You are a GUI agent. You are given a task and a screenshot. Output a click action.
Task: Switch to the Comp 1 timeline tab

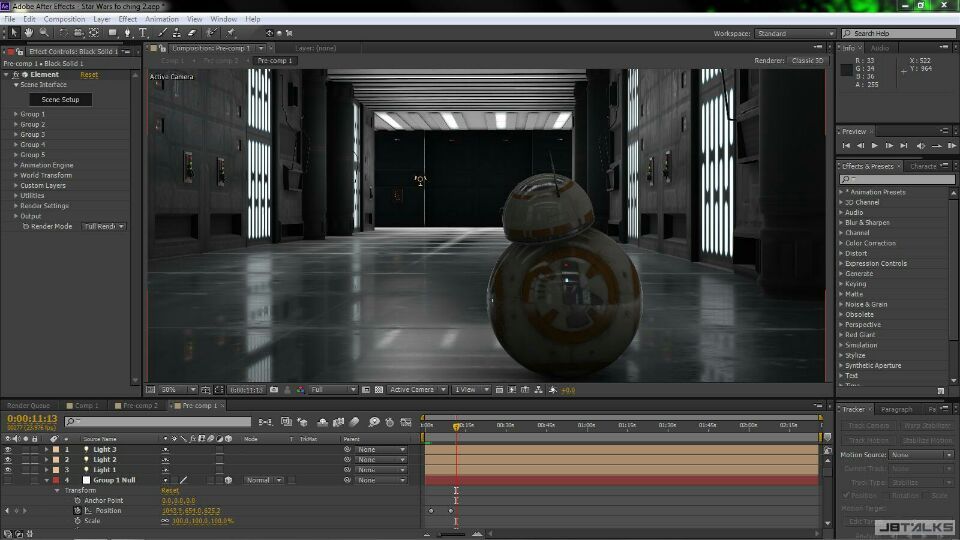tap(84, 405)
